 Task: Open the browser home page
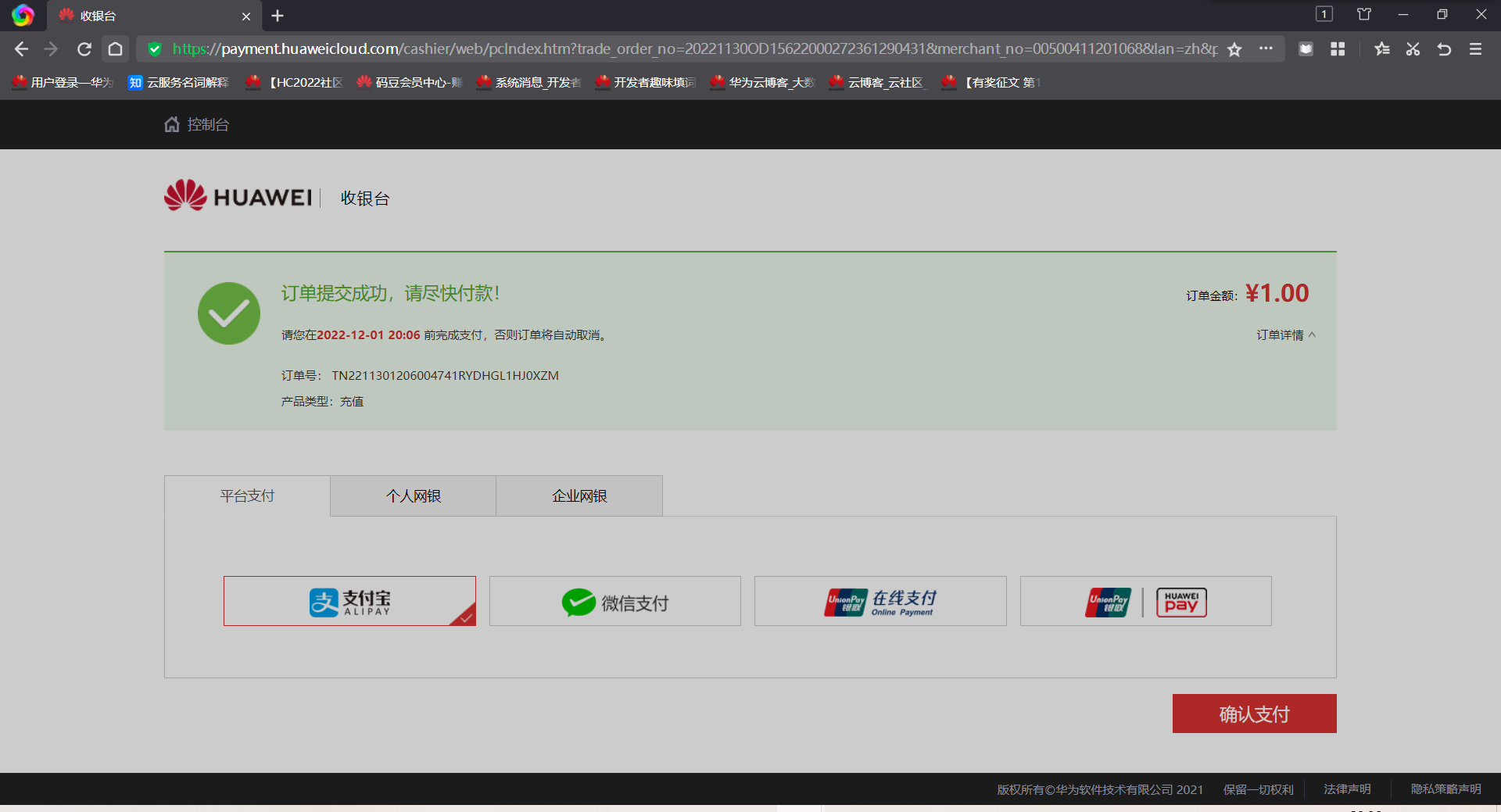[x=115, y=49]
